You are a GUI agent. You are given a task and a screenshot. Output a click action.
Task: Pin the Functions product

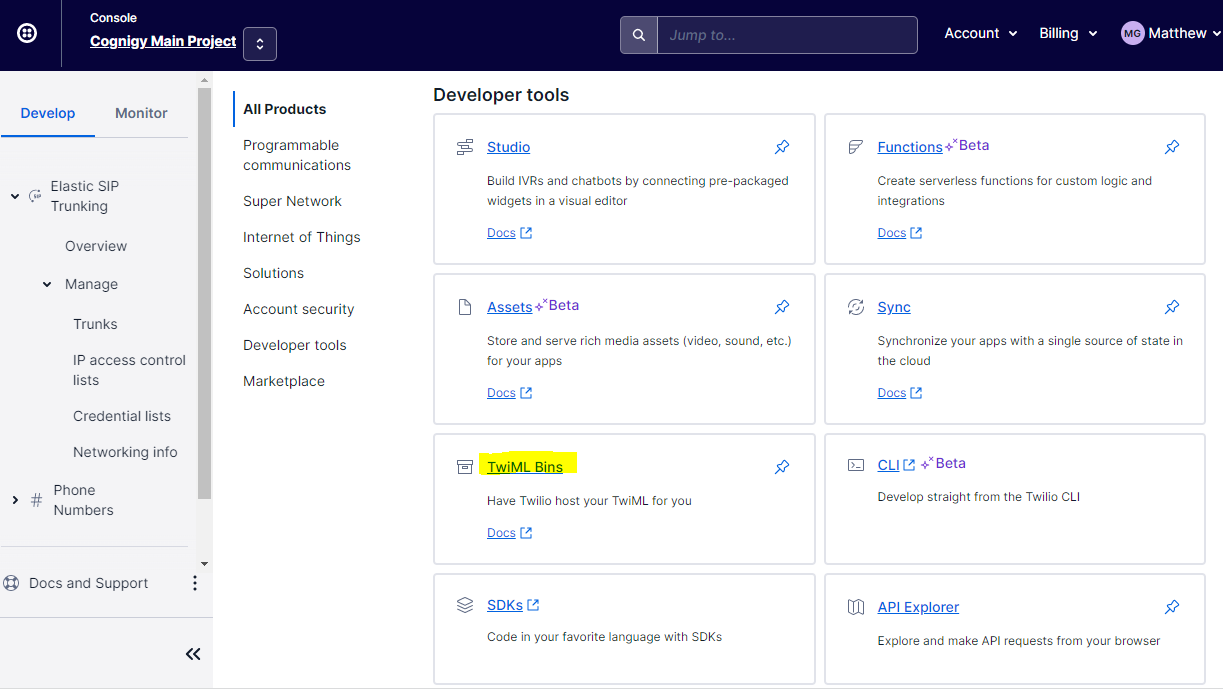pos(1172,147)
